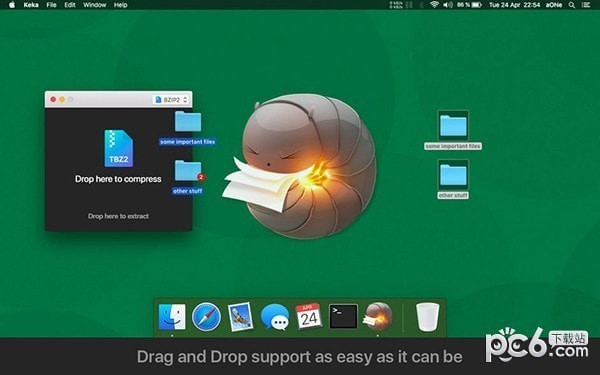The height and width of the screenshot is (375, 600).
Task: Open Calendar showing 24 in Dock
Action: (308, 316)
